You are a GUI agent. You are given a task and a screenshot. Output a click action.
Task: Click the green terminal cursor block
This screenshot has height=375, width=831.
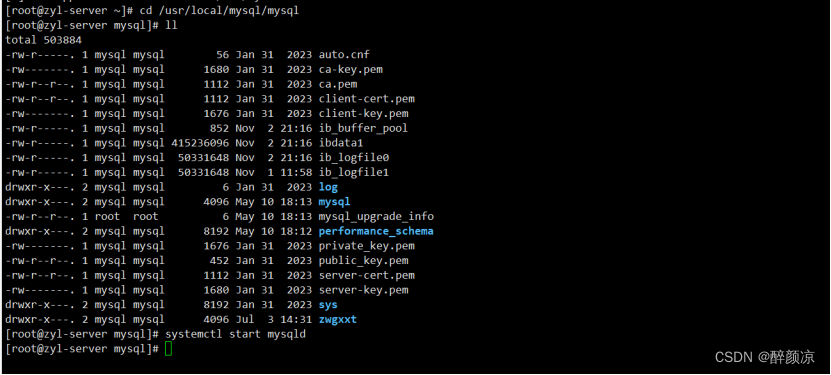tap(169, 349)
